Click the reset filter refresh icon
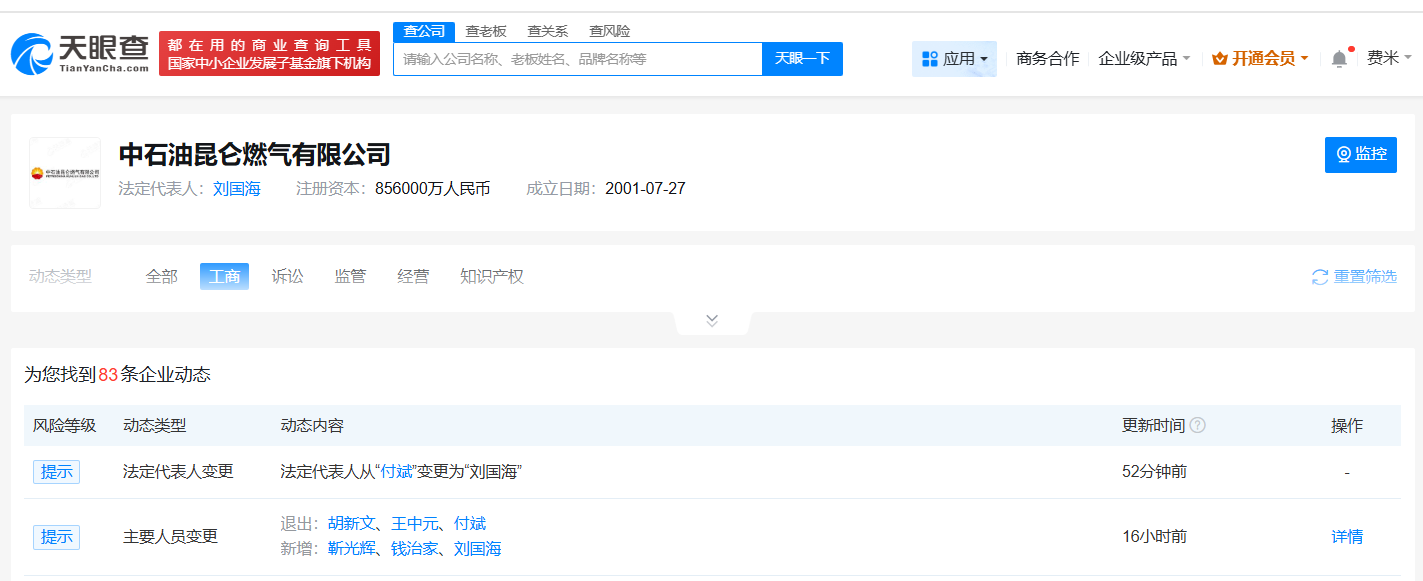This screenshot has height=581, width=1423. (x=1320, y=277)
